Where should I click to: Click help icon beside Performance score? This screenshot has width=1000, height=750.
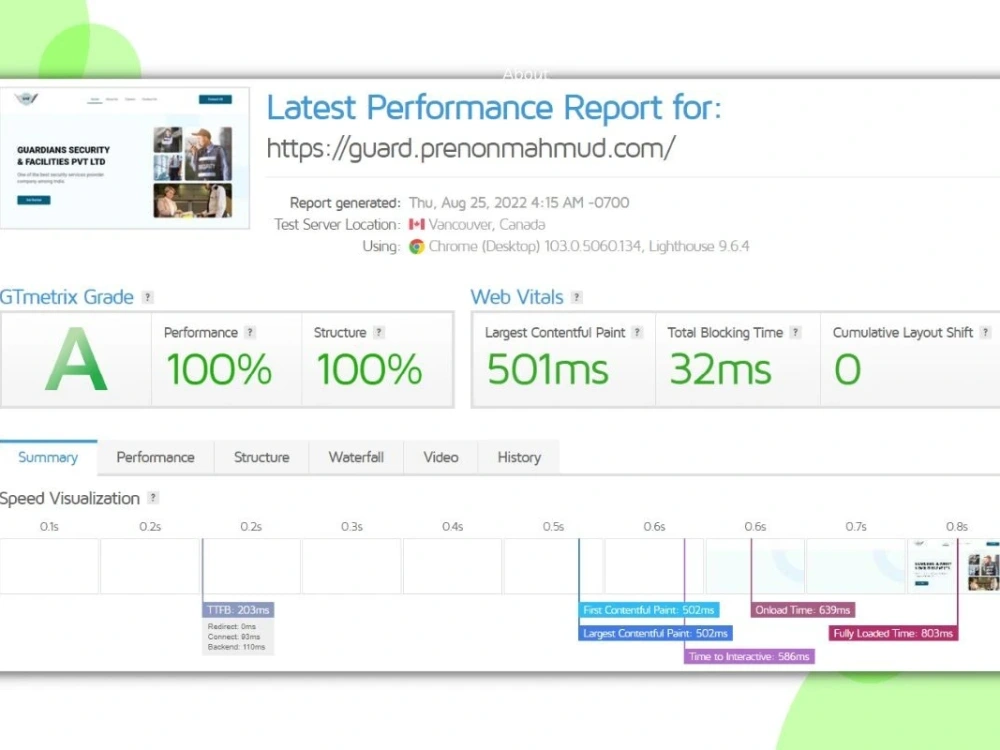coord(250,332)
